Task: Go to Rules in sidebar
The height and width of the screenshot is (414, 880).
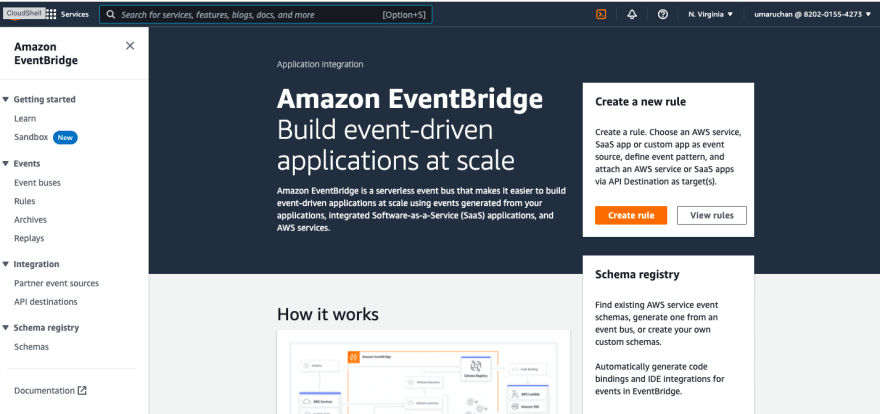Action: (x=25, y=201)
